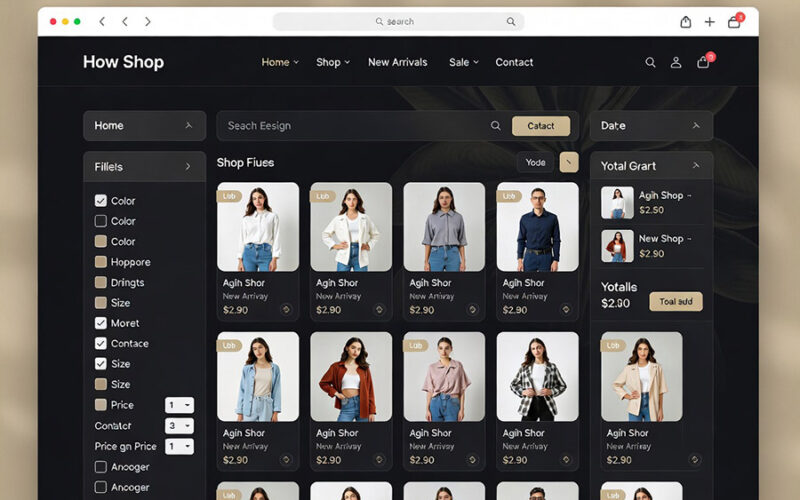Viewport: 800px width, 500px height.
Task: Open the rust red jacket product thumbnail
Action: [x=351, y=377]
